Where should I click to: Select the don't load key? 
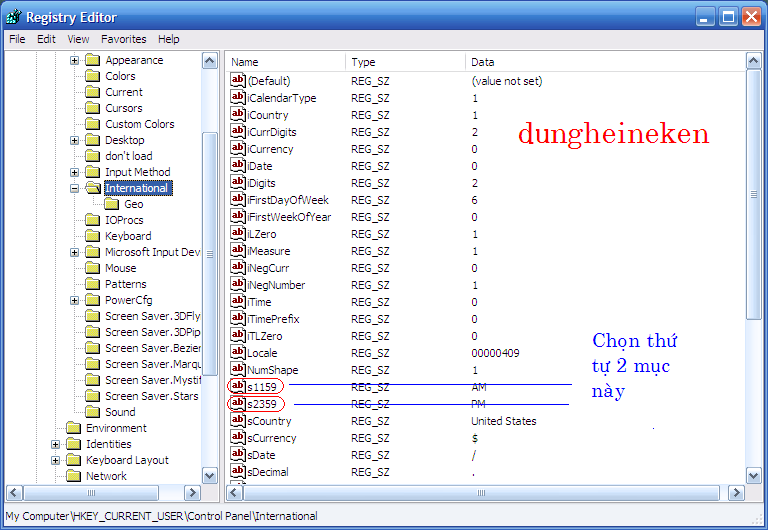click(x=129, y=156)
